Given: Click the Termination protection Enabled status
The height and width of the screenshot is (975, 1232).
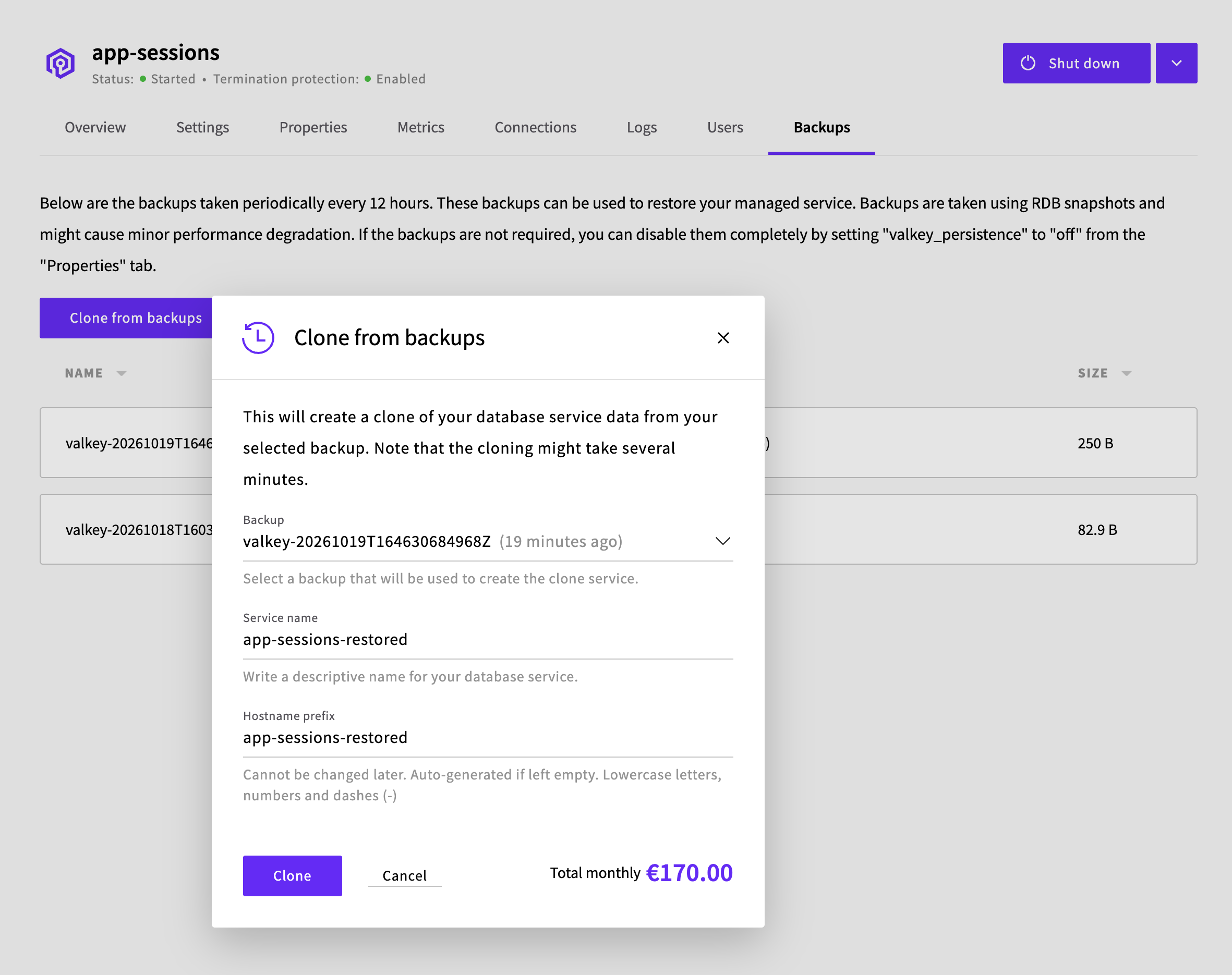Looking at the screenshot, I should pyautogui.click(x=395, y=79).
